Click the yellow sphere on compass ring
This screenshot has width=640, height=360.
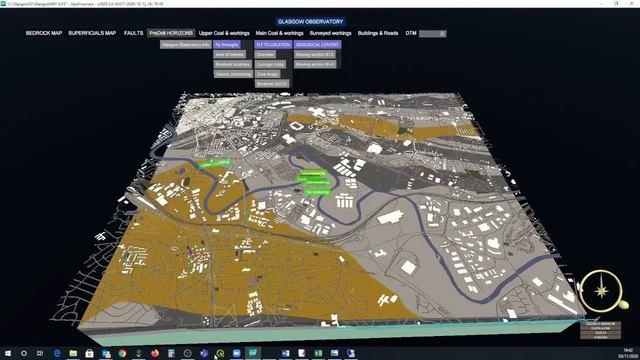(623, 304)
